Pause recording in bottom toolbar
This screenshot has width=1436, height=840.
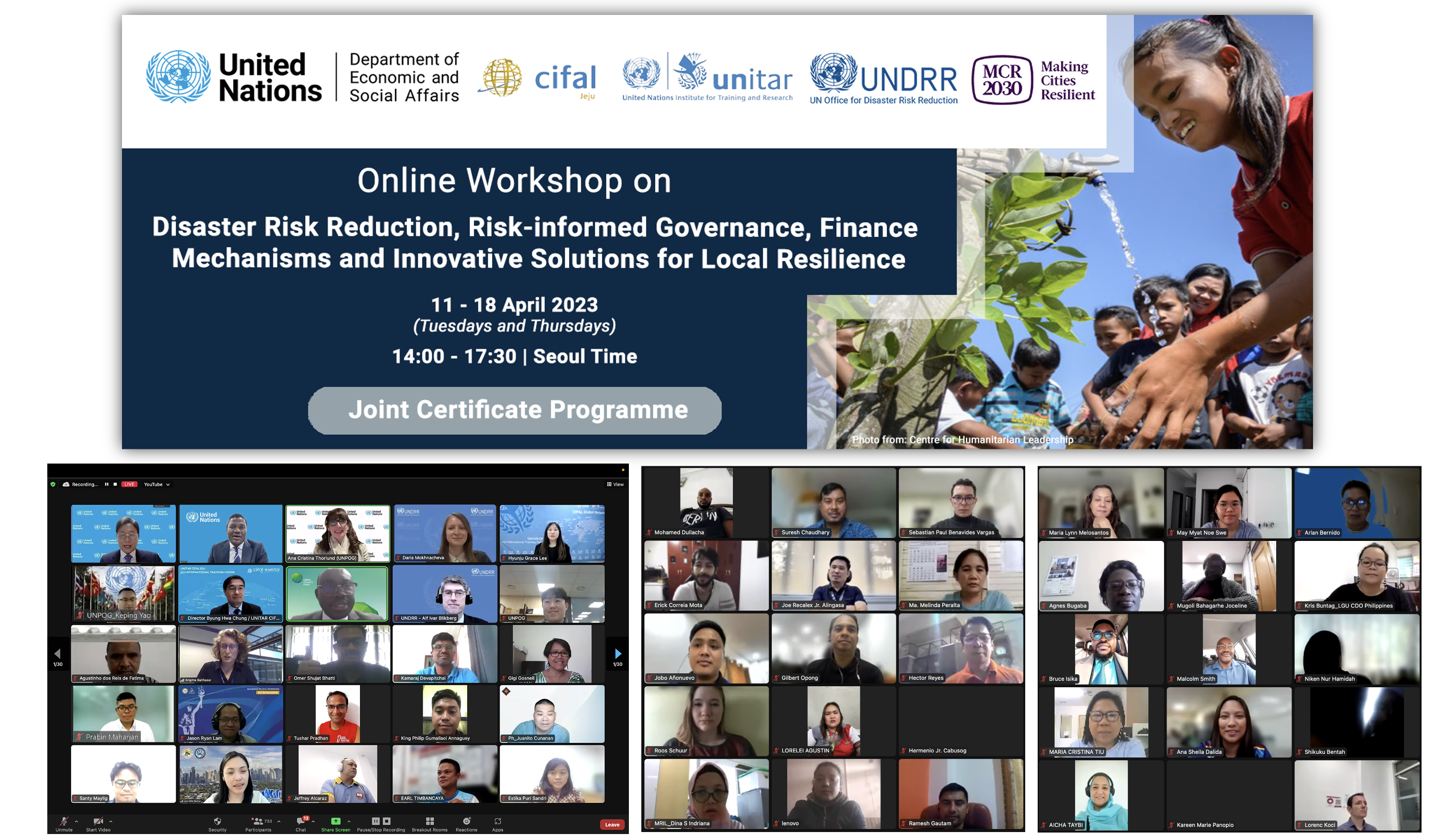(375, 821)
